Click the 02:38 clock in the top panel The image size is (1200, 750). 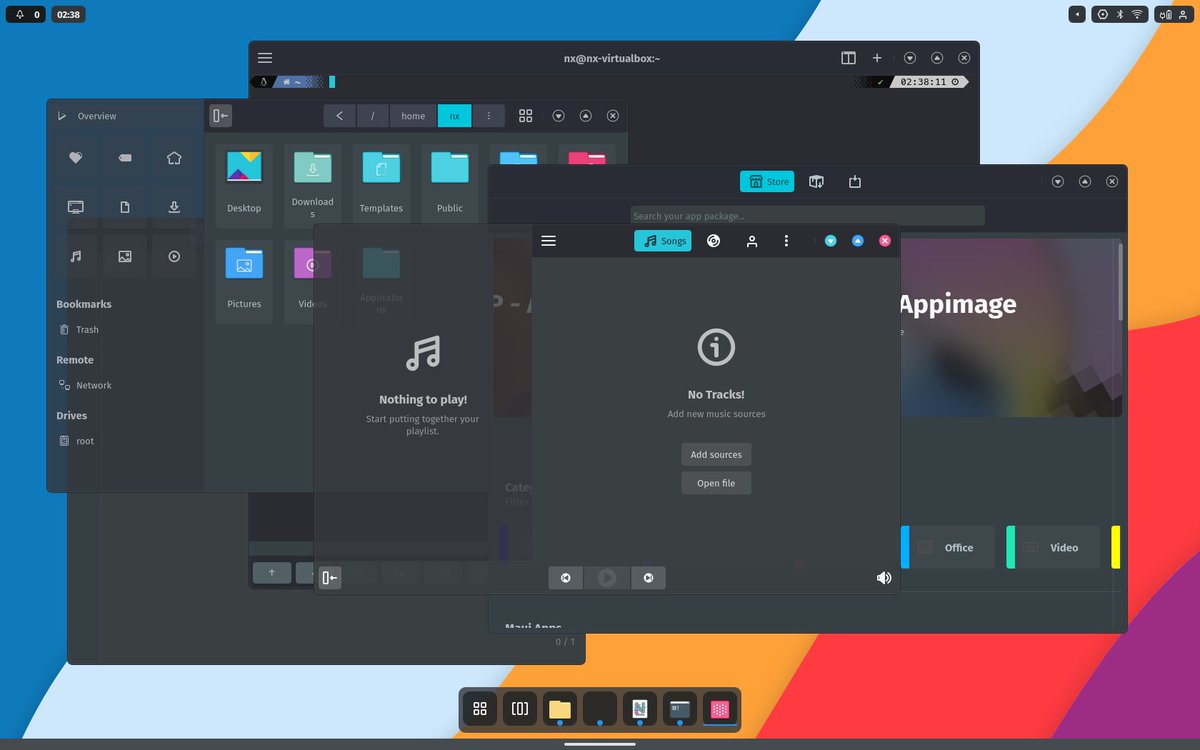click(68, 14)
